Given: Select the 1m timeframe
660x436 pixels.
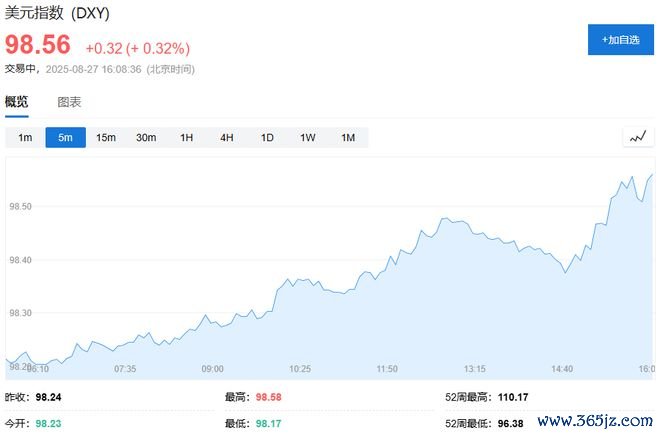Looking at the screenshot, I should tap(25, 138).
